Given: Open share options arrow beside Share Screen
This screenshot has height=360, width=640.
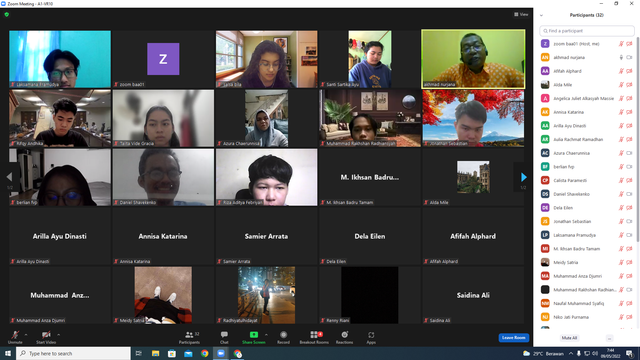Looking at the screenshot, I should pos(266,335).
